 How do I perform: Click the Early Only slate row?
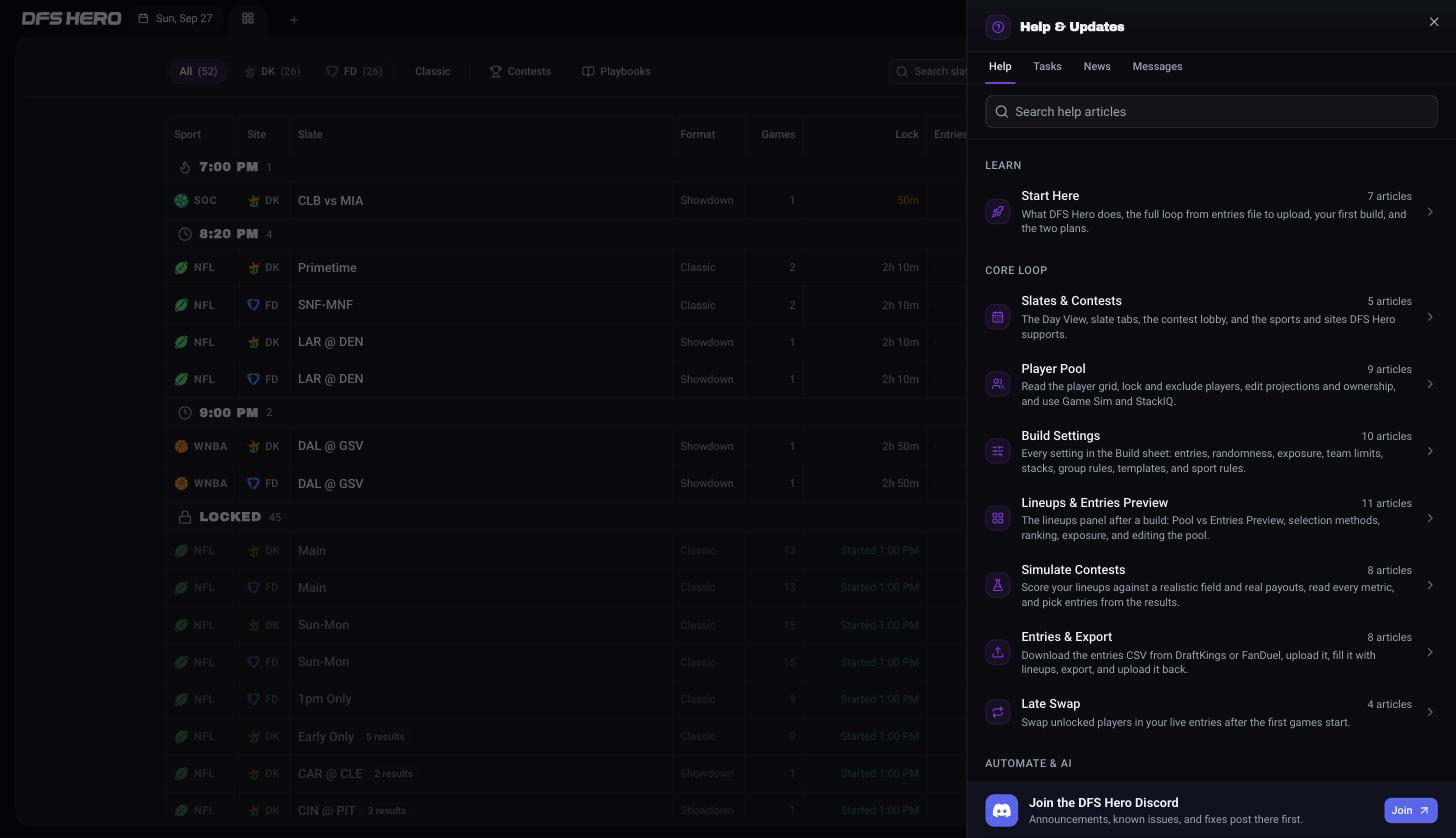tap(566, 736)
